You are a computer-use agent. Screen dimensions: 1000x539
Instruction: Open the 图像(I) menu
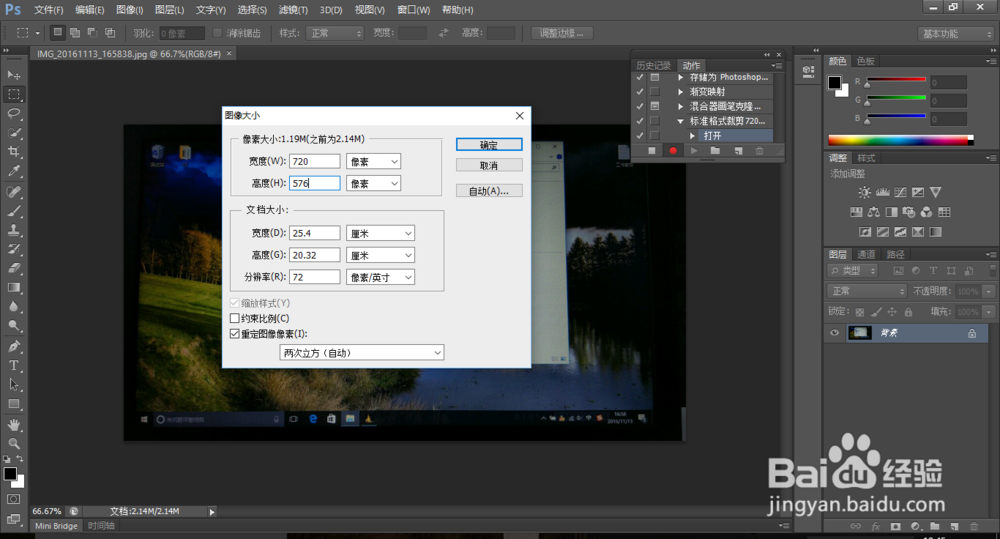click(129, 10)
